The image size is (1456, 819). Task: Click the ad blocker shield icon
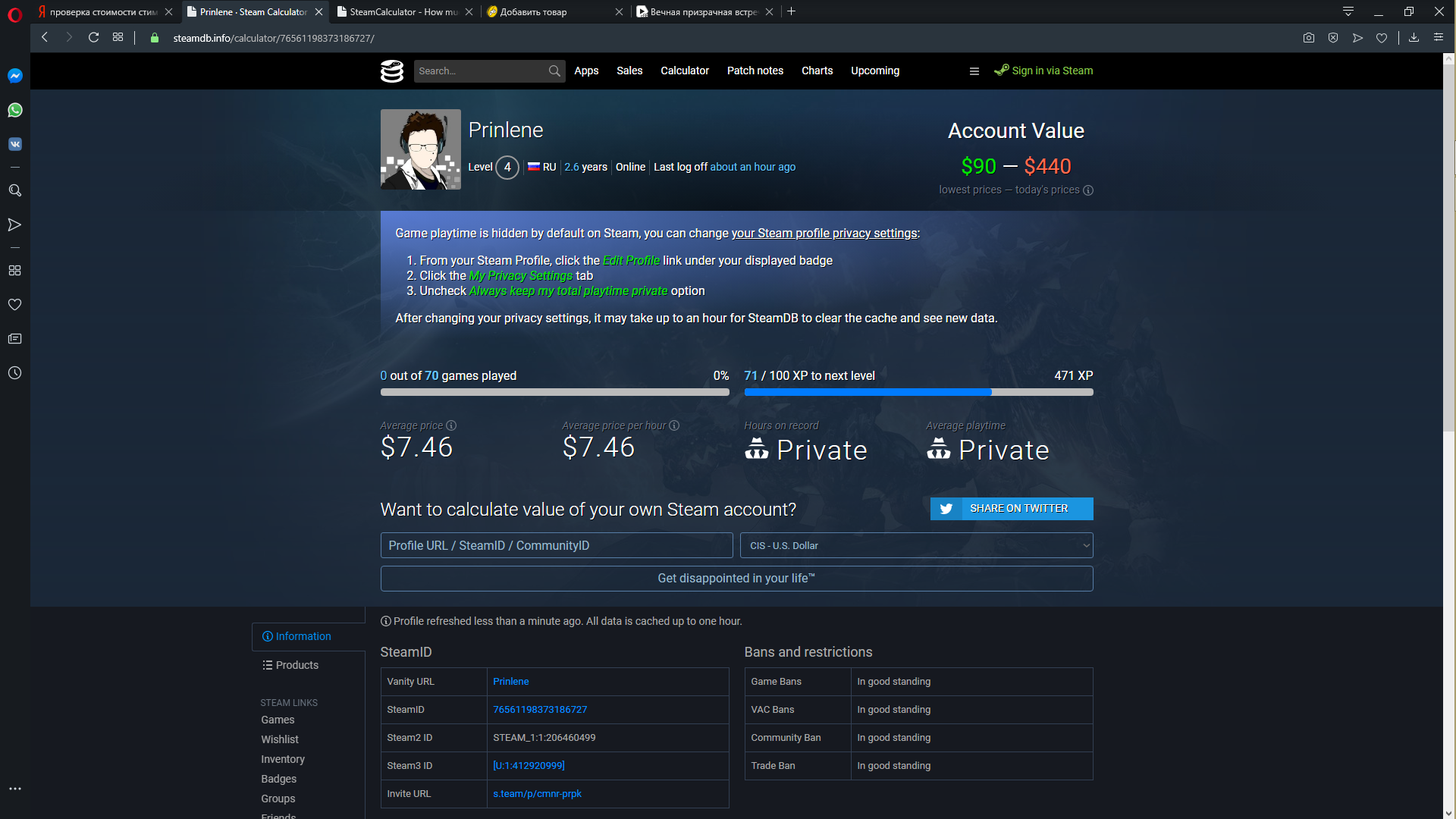pos(1333,38)
